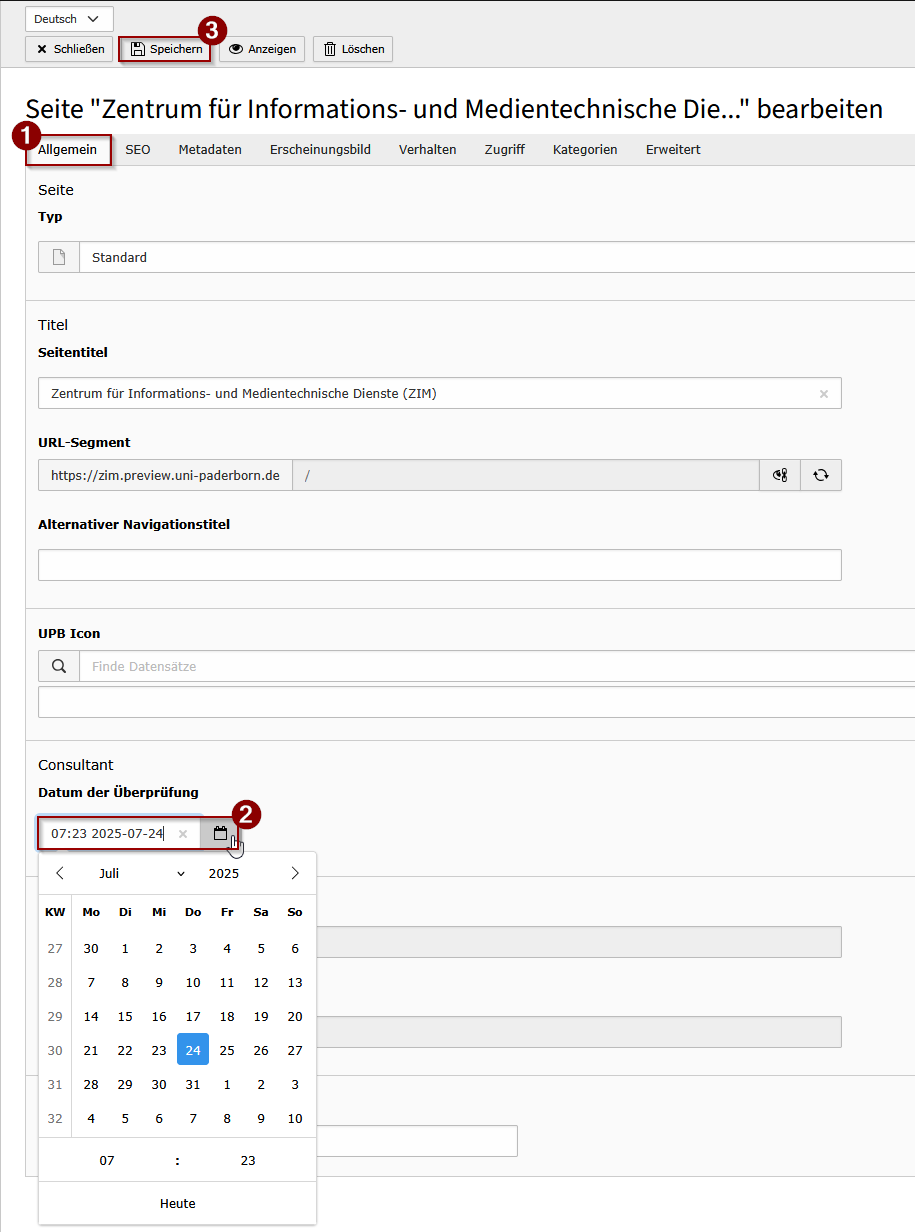The image size is (915, 1232).
Task: Click the UPB Icon search magnifier
Action: tap(59, 666)
